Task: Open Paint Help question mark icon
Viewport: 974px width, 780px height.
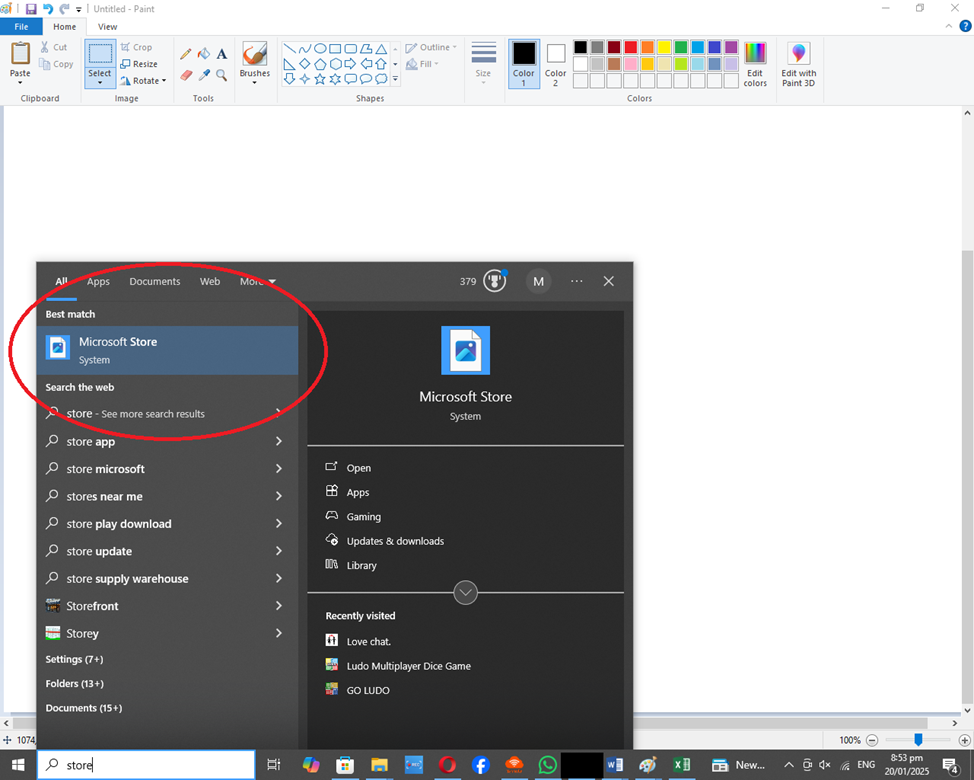Action: tap(965, 26)
